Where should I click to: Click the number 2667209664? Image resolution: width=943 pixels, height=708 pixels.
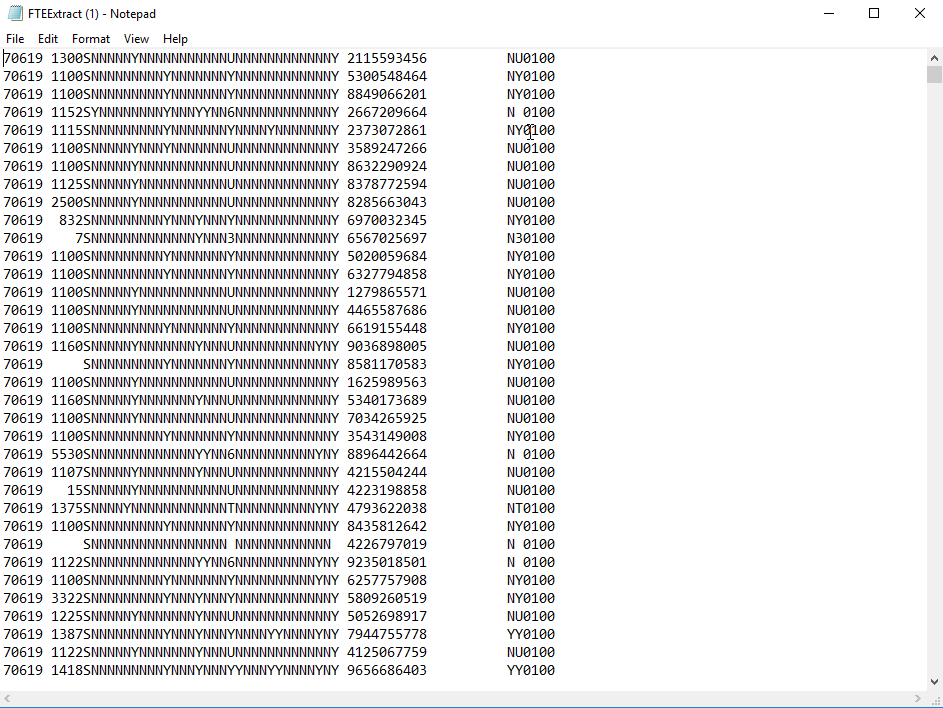click(x=387, y=112)
